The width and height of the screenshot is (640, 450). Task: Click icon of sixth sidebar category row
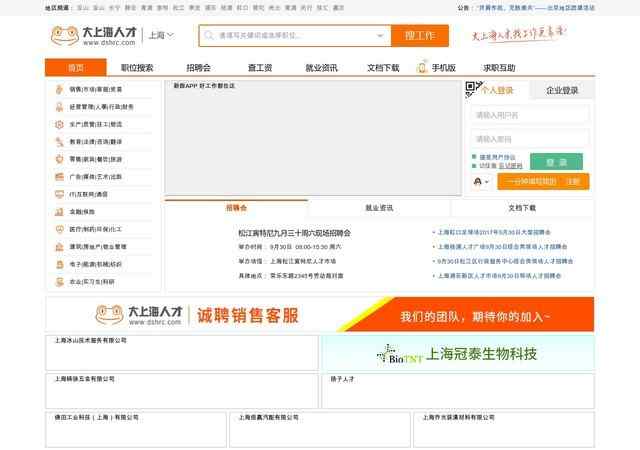60,177
